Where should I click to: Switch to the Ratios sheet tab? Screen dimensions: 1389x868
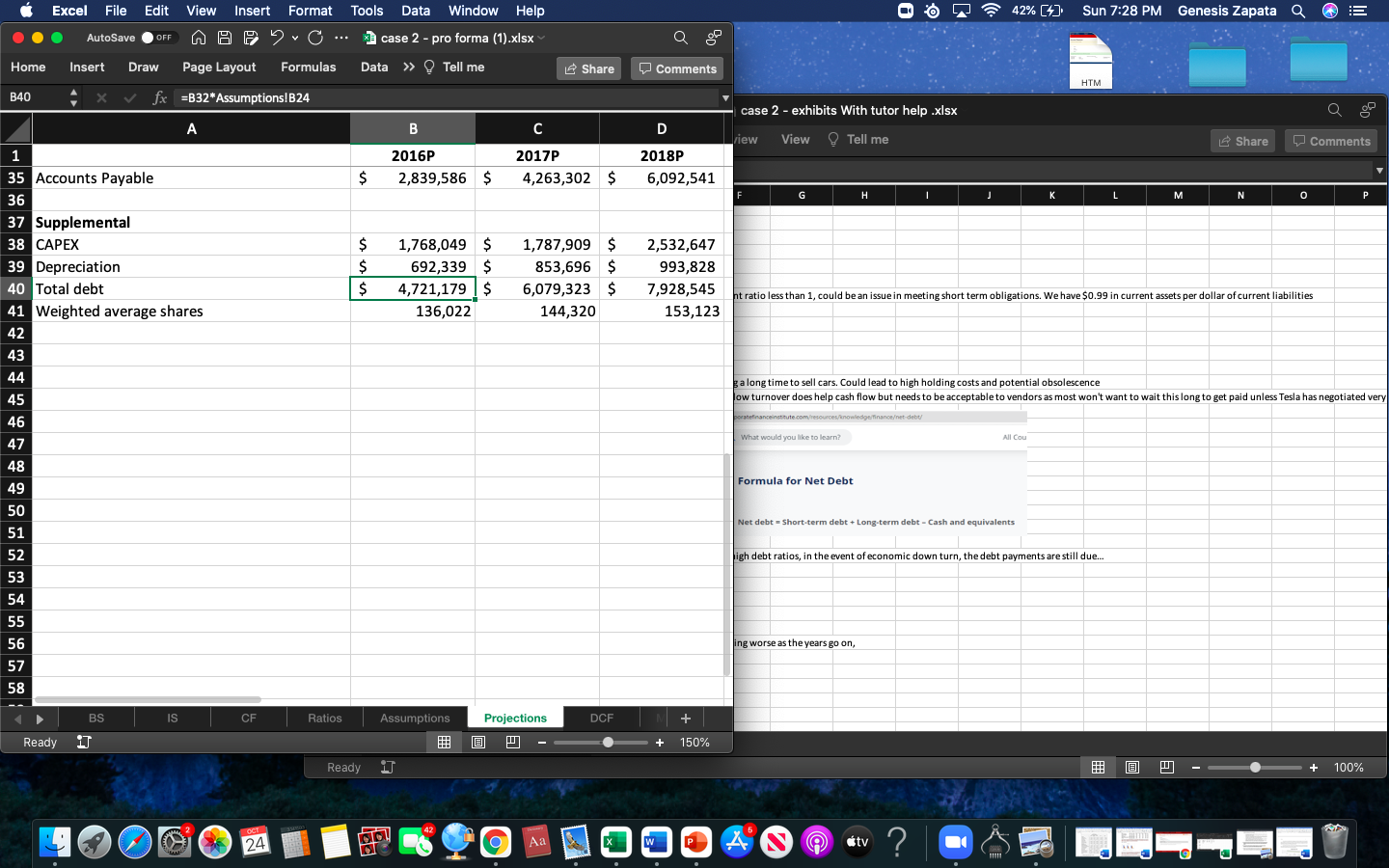pyautogui.click(x=325, y=718)
